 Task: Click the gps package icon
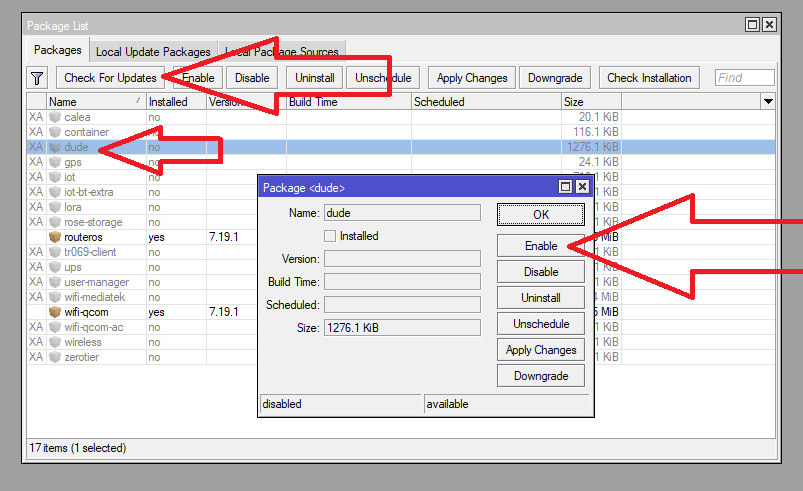click(55, 162)
